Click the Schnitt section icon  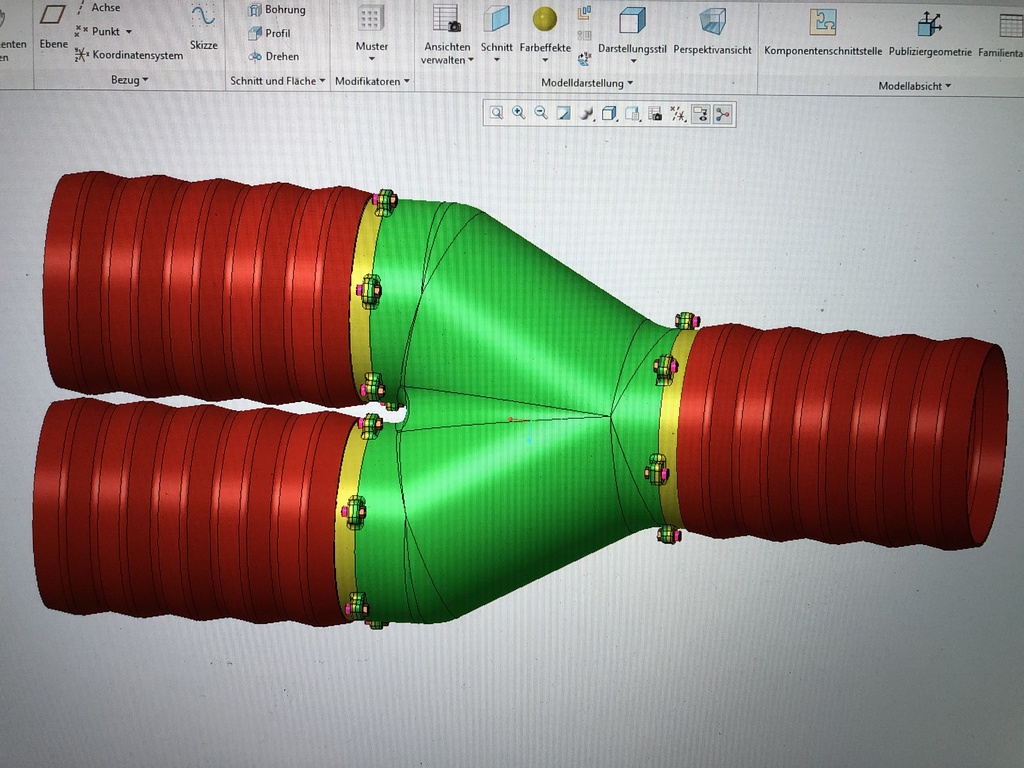click(496, 18)
